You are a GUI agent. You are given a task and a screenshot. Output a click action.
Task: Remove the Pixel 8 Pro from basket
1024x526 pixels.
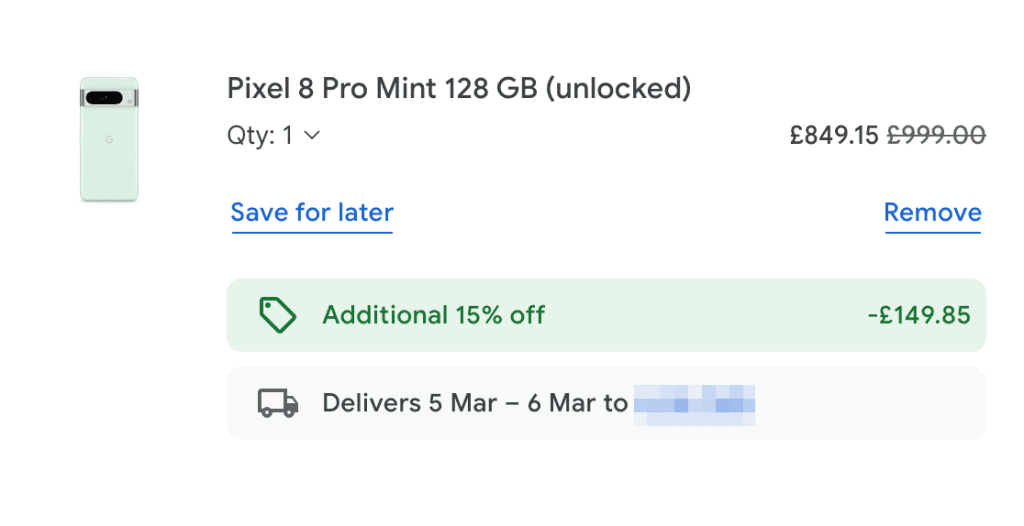click(932, 213)
